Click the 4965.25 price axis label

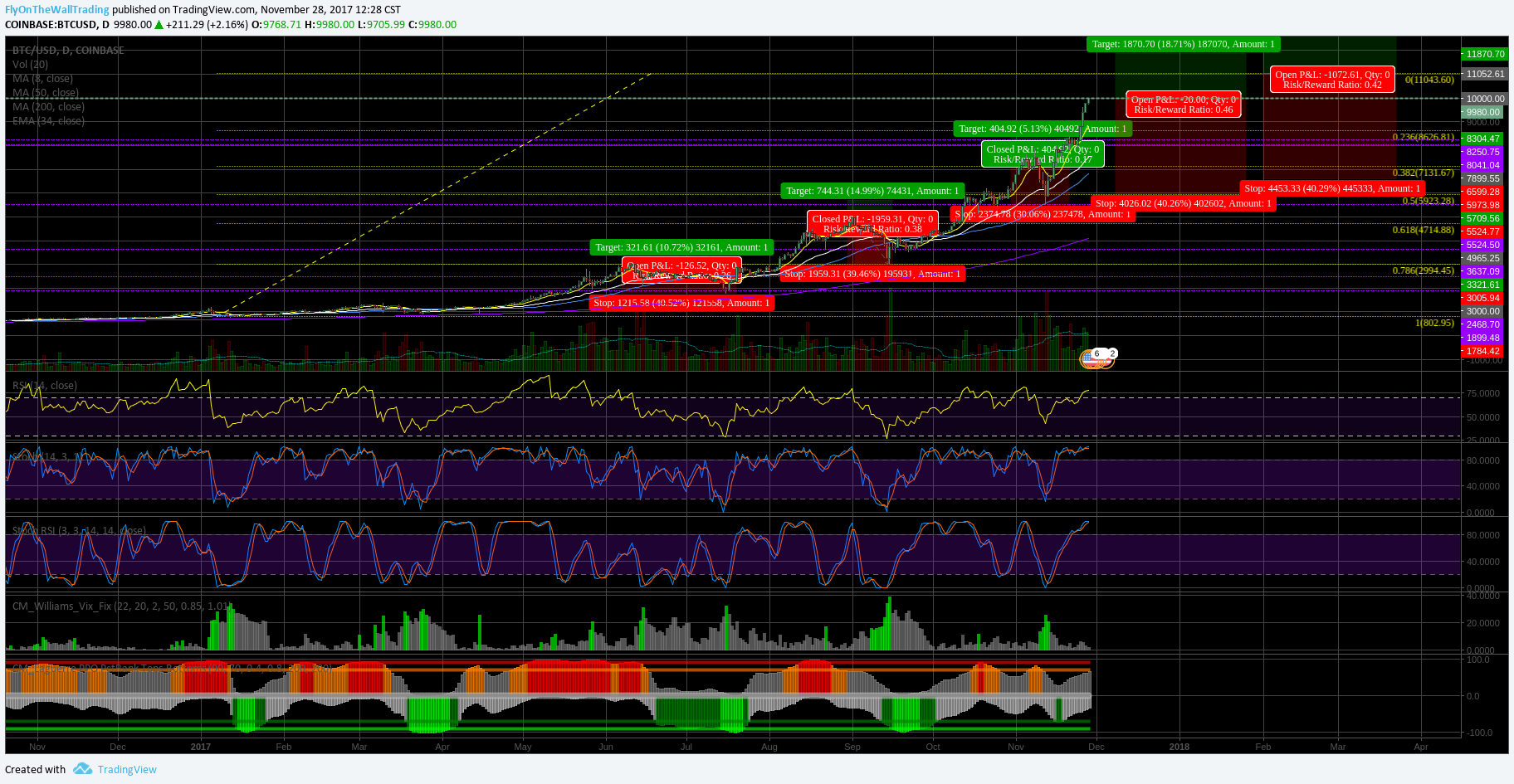pyautogui.click(x=1482, y=258)
